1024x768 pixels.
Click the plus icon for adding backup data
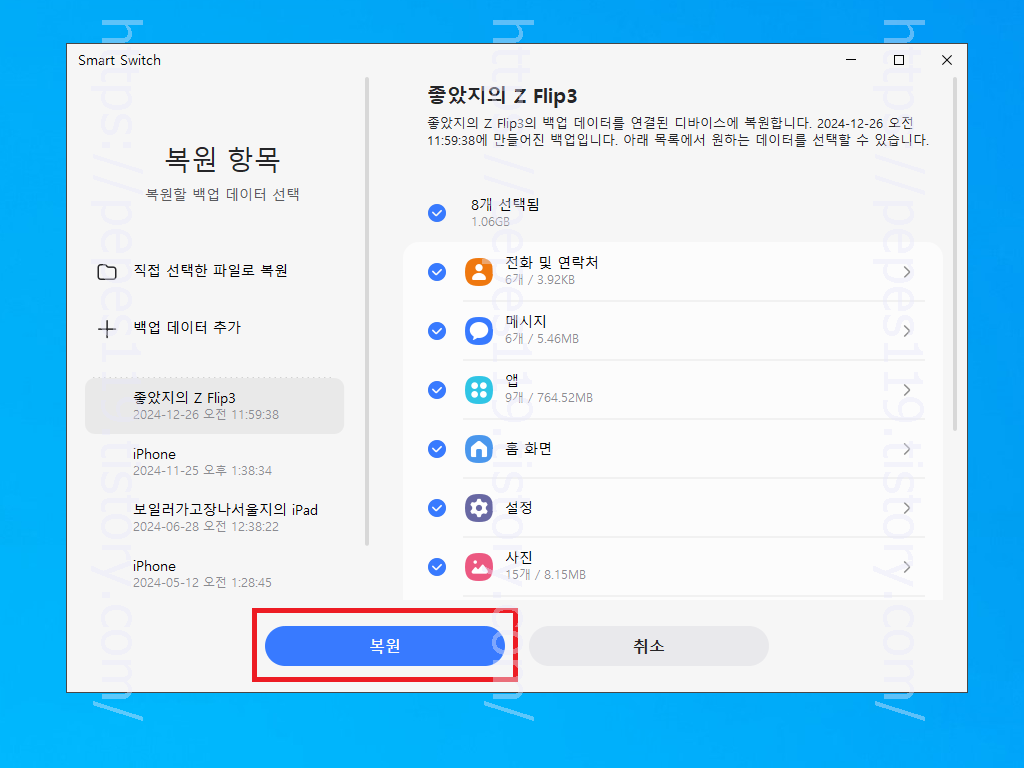(107, 328)
